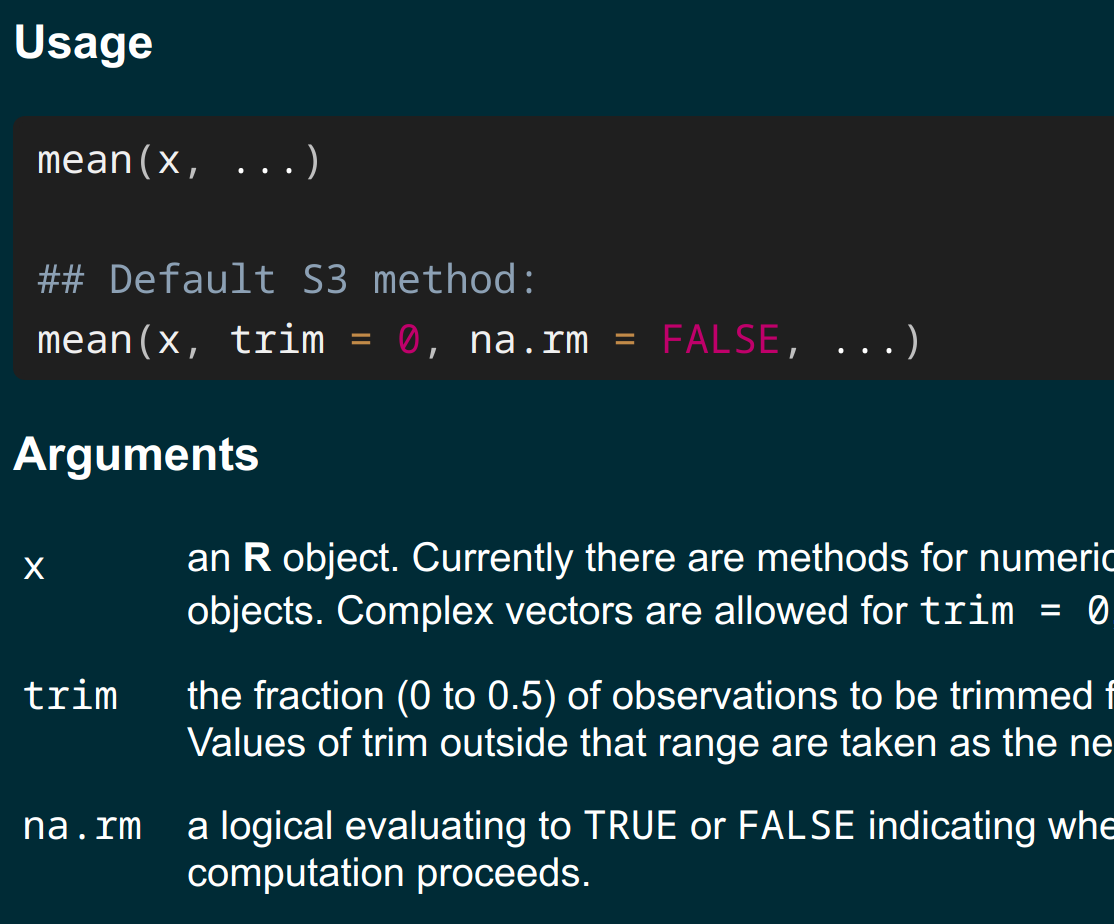Click the Default S3 method comment

[287, 279]
